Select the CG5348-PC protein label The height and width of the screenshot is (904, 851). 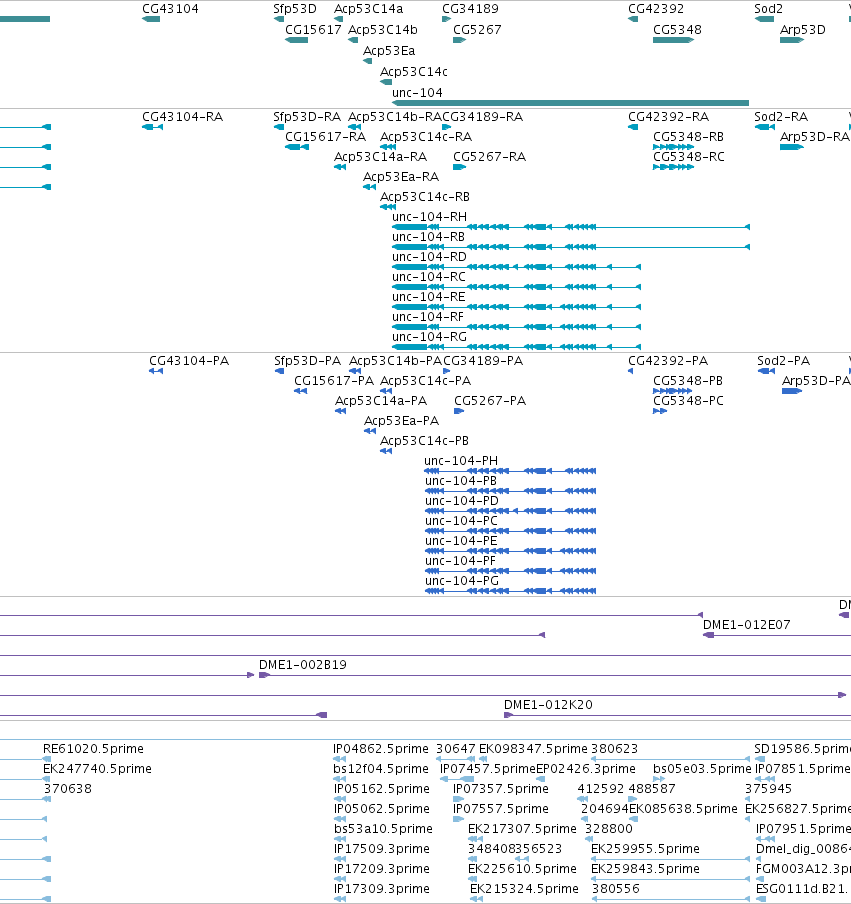[x=688, y=401]
